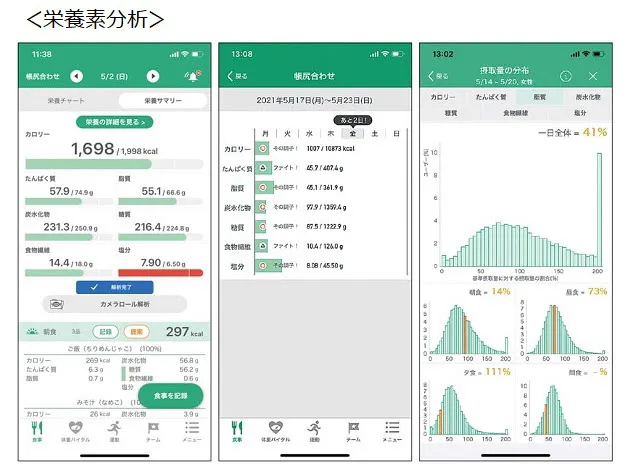
Task: Select 土 in the weekday row
Action: [374, 134]
